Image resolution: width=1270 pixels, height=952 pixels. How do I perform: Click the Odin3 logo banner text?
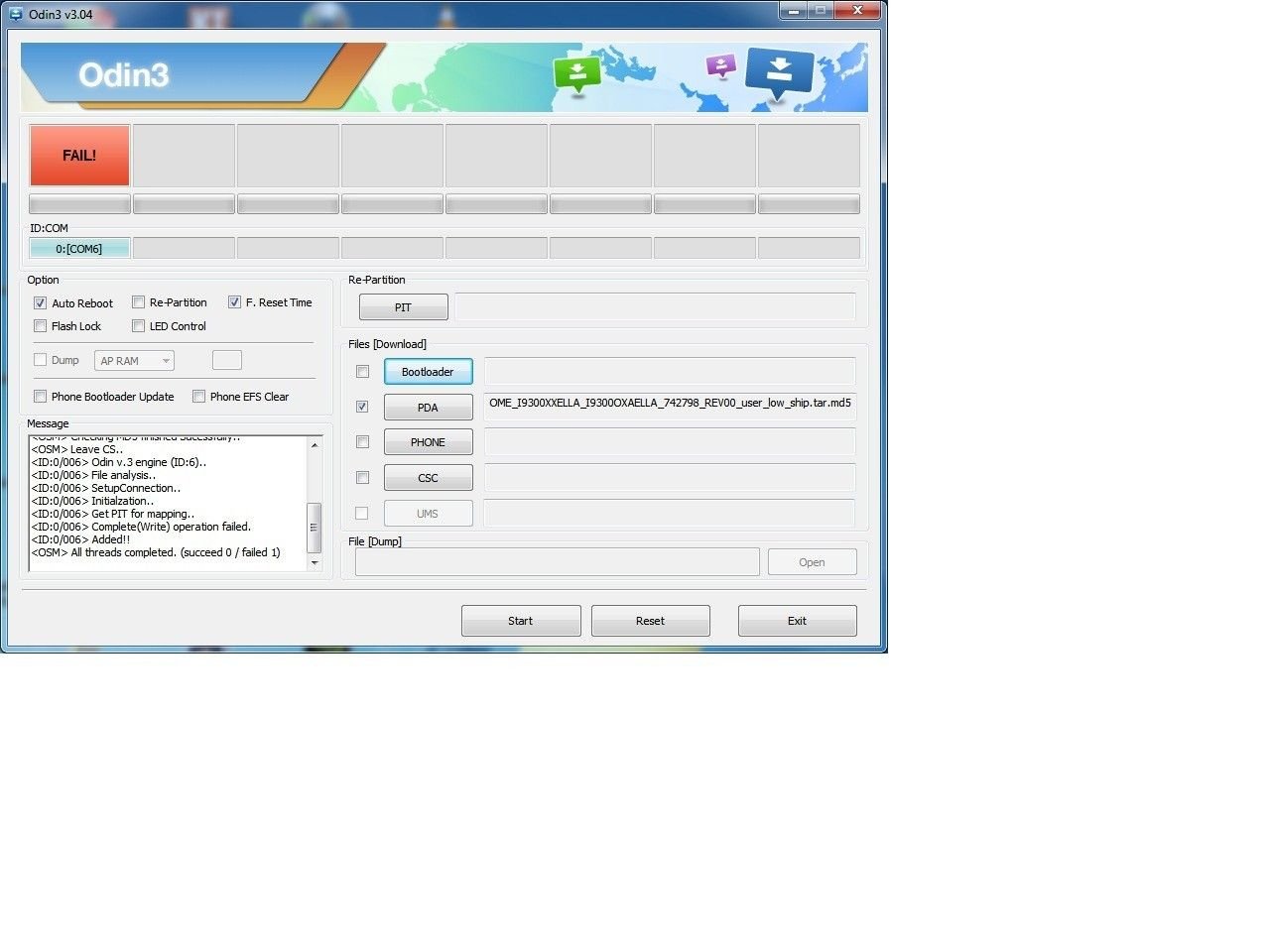(x=124, y=75)
